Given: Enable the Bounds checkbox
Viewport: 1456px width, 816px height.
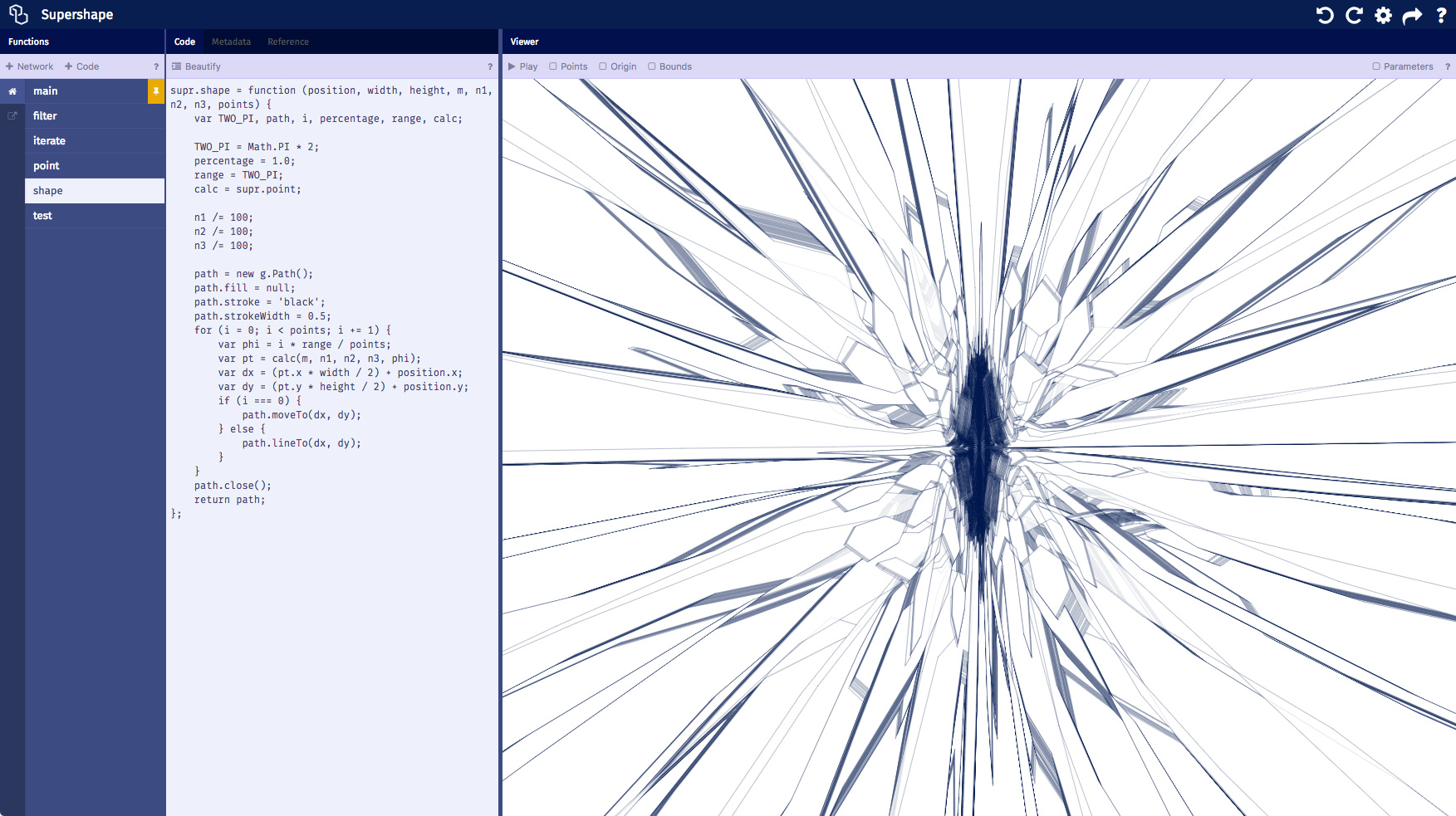Looking at the screenshot, I should (x=653, y=66).
